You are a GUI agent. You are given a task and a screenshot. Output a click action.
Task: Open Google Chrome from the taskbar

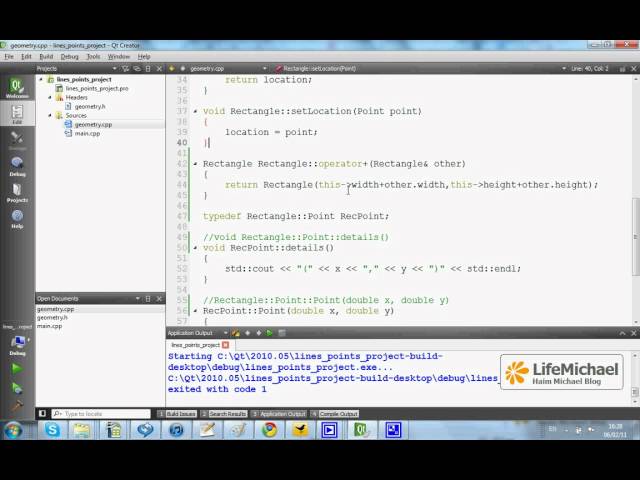(269, 430)
